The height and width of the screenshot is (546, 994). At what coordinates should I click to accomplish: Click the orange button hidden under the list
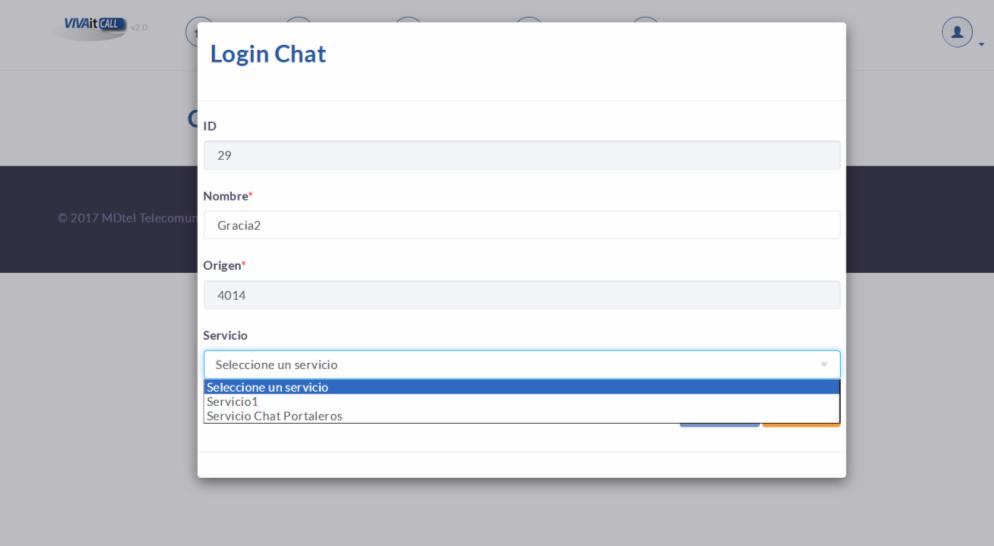[801, 425]
